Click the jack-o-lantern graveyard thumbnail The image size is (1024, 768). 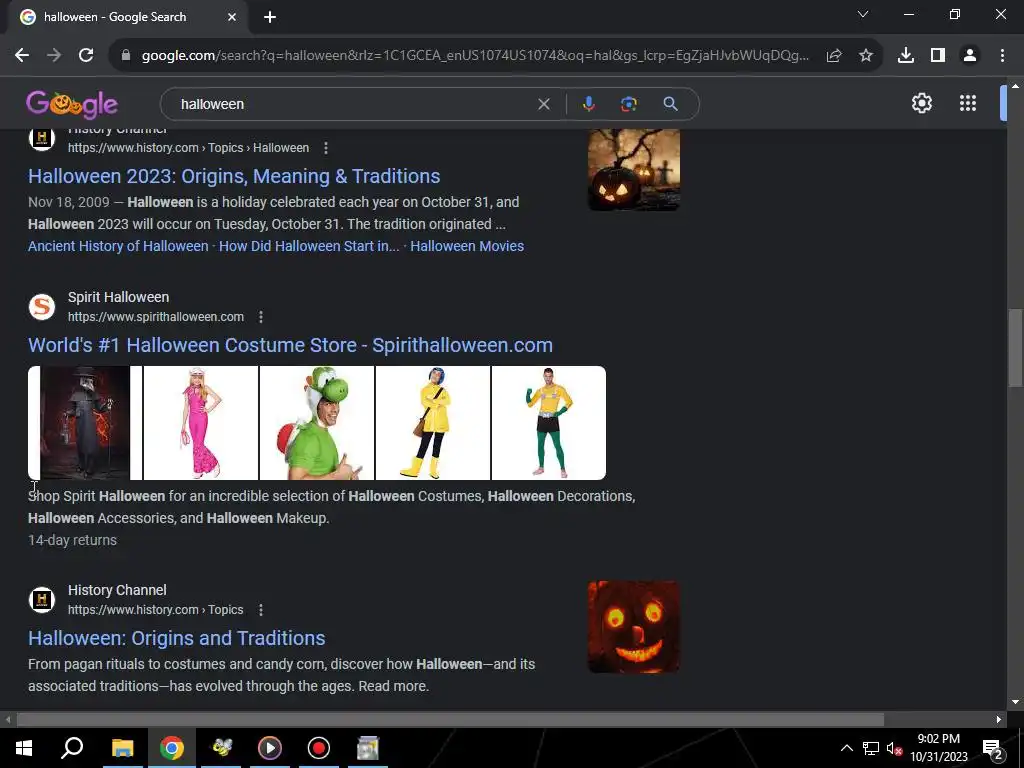point(633,170)
